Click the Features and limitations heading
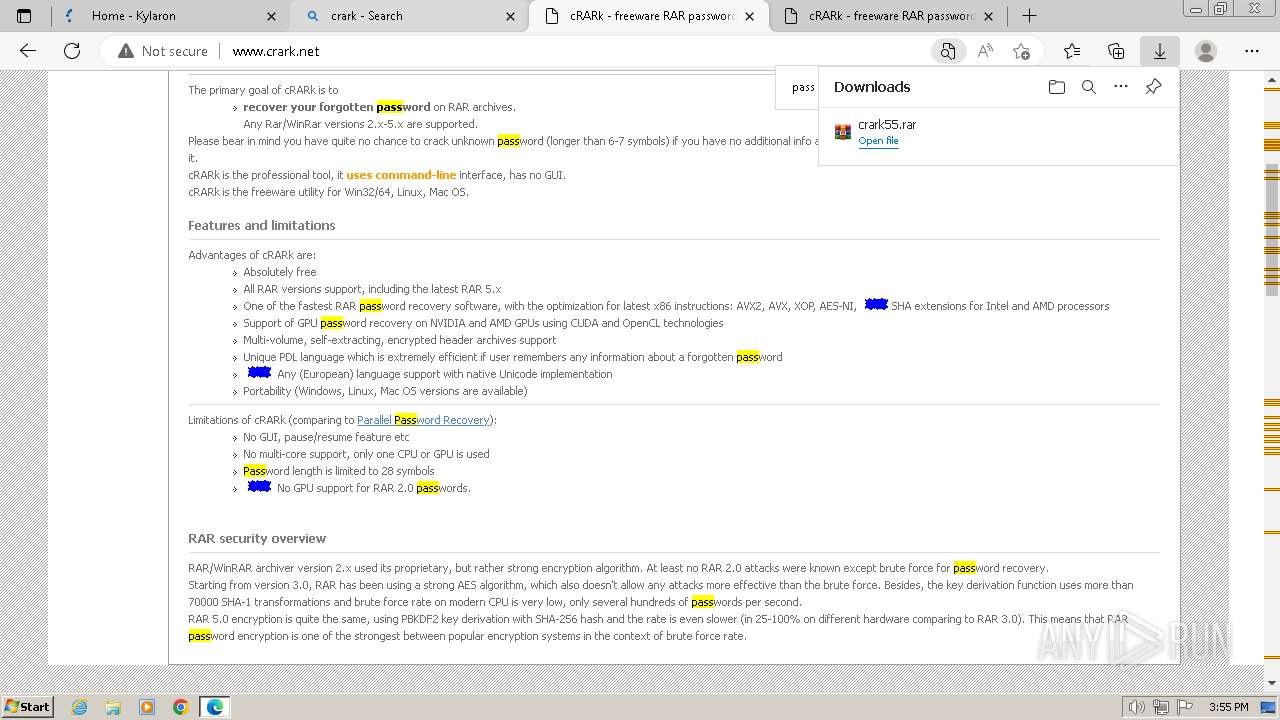 262,225
